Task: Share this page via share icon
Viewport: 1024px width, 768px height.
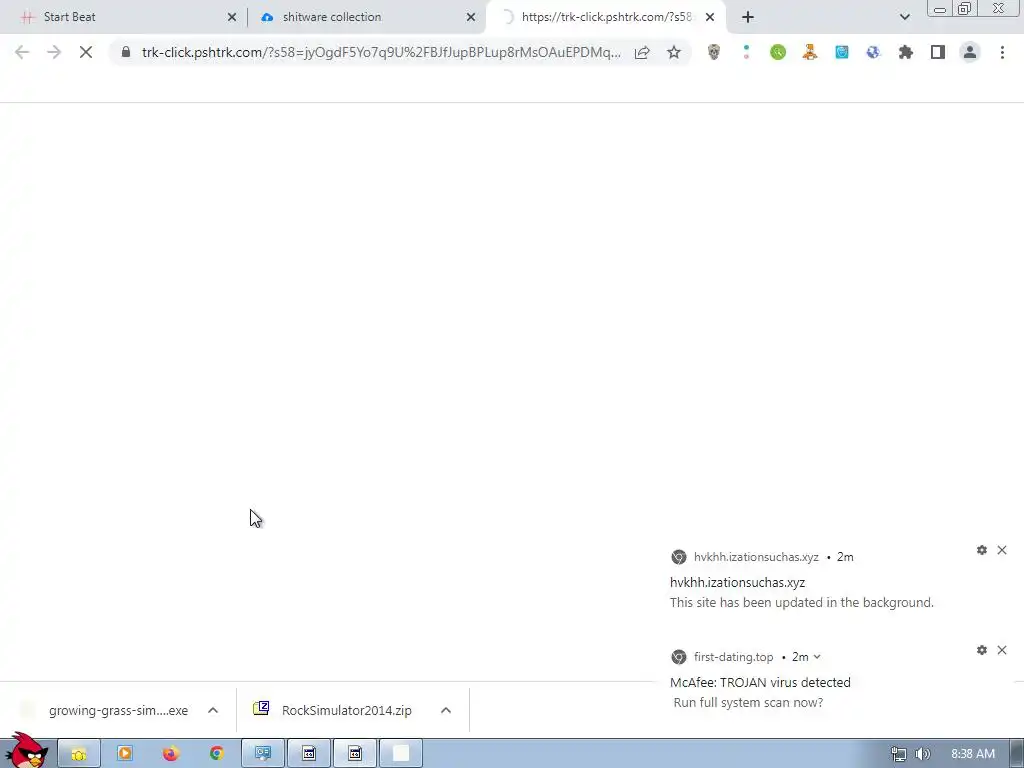Action: (x=642, y=52)
